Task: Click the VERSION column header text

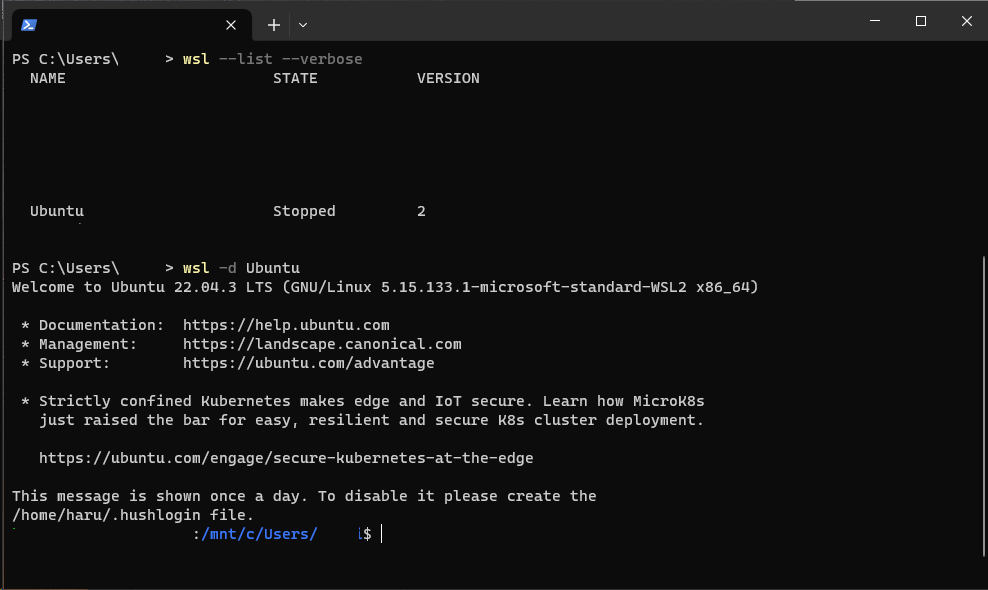Action: pos(448,78)
